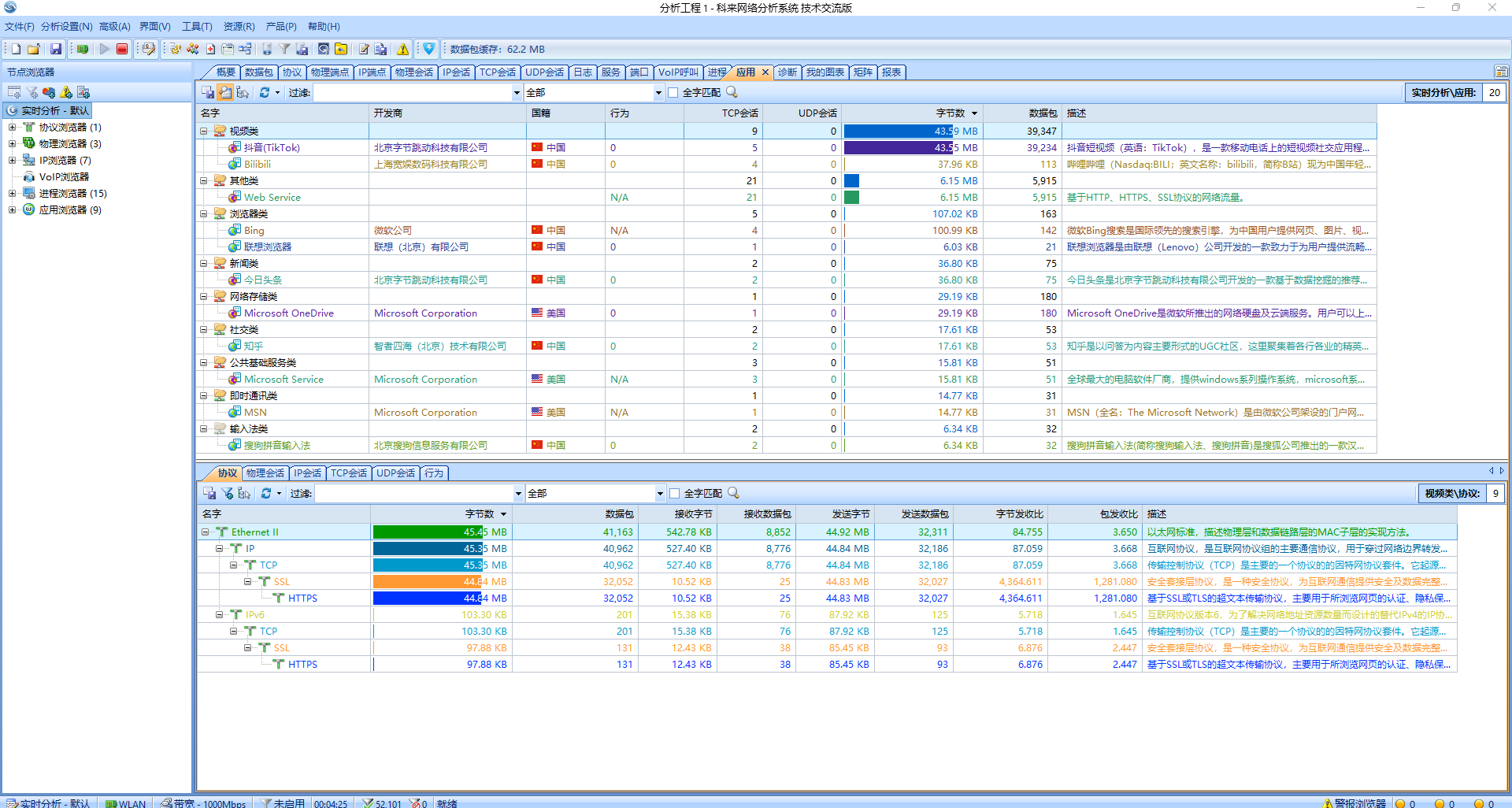Toggle the highlighted display-details button in the application toolbar
The height and width of the screenshot is (808, 1512).
pos(225,92)
